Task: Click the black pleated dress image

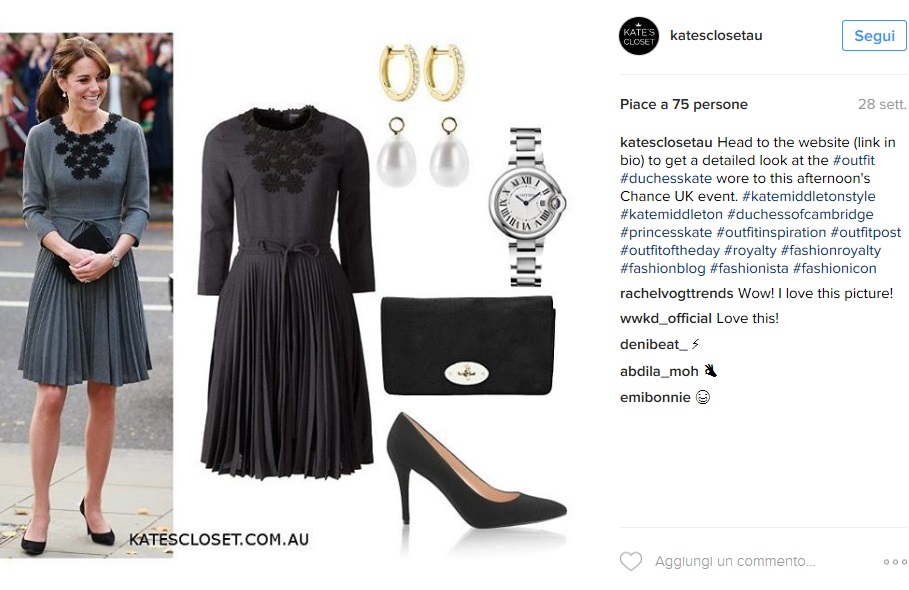Action: coord(286,293)
